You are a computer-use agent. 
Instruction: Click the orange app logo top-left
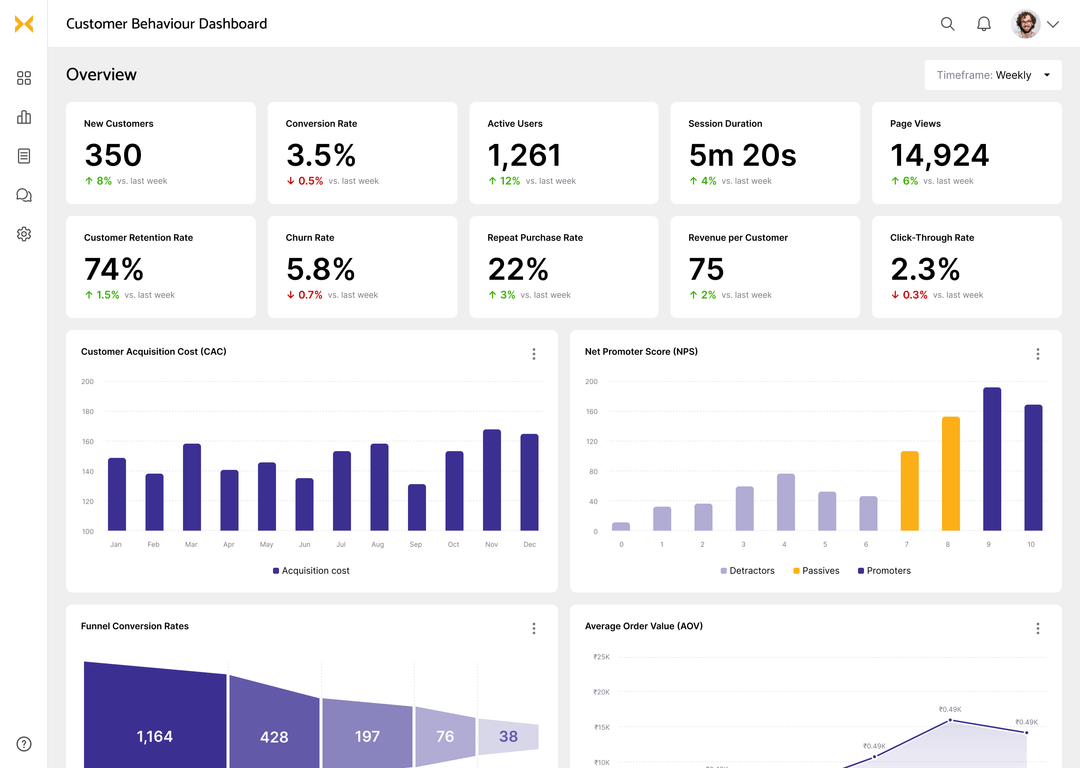click(24, 23)
